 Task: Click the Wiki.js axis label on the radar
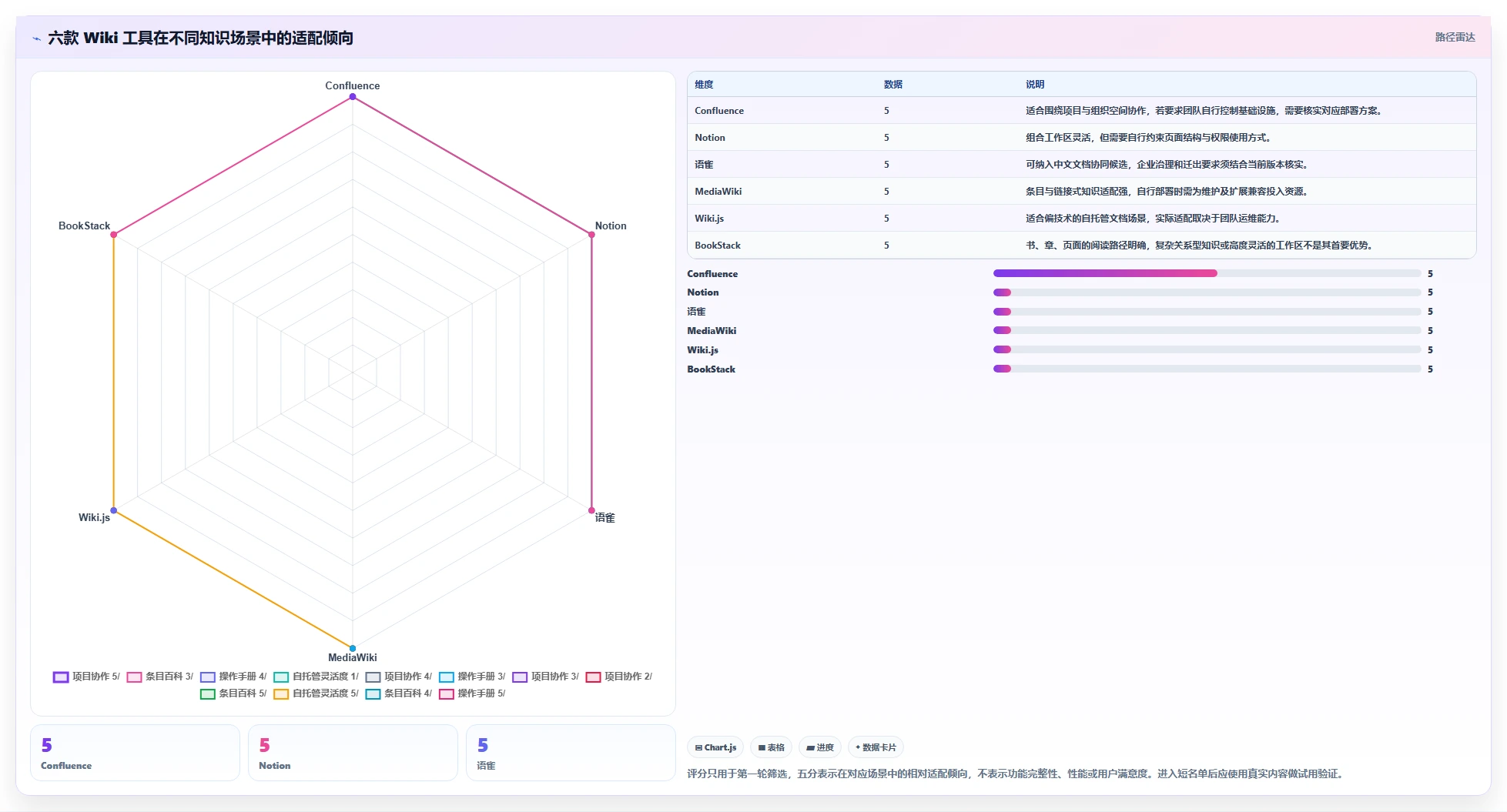tap(94, 517)
